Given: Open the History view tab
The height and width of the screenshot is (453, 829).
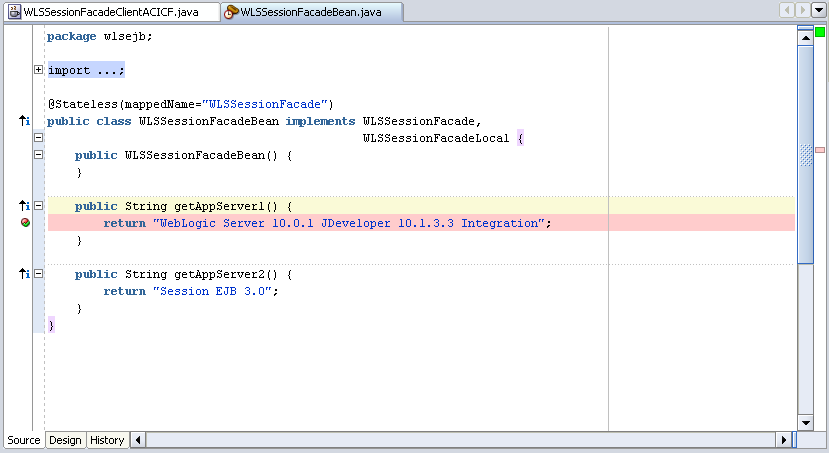Looking at the screenshot, I should (107, 440).
